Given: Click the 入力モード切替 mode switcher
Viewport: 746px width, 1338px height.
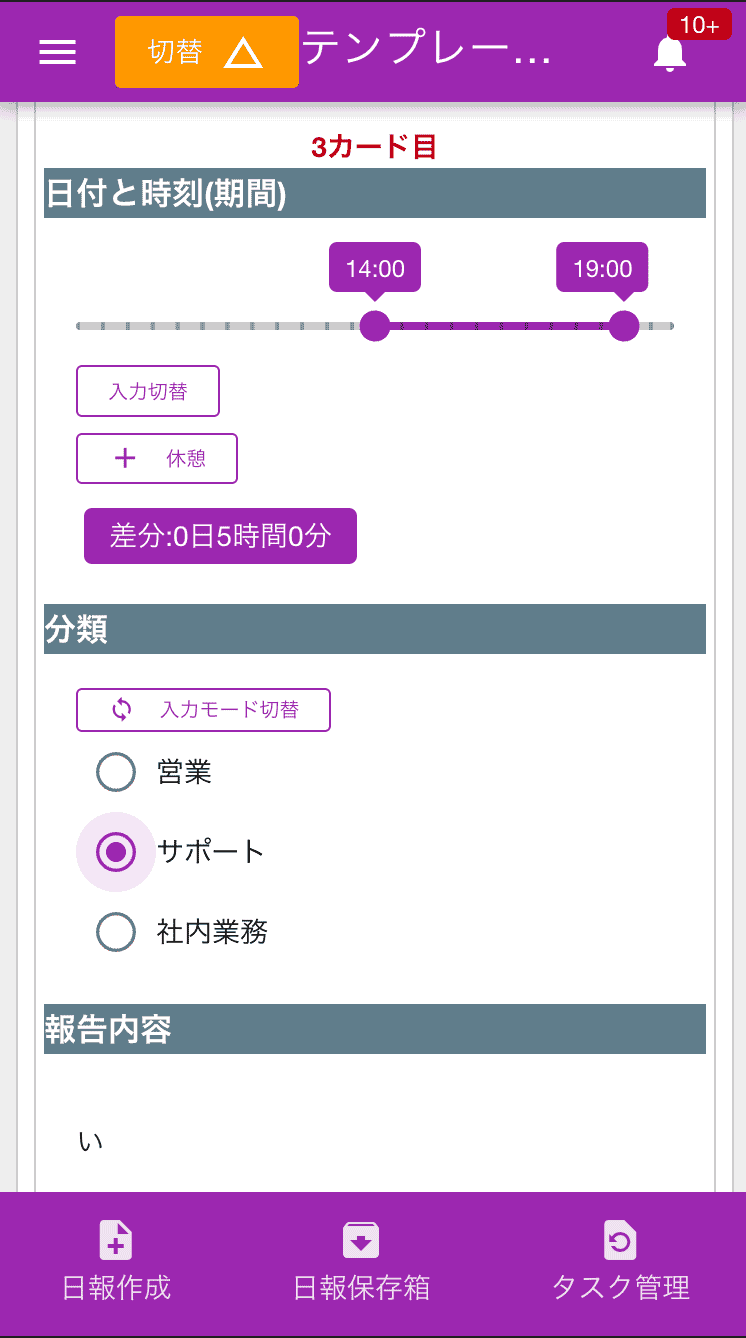Looking at the screenshot, I should pyautogui.click(x=203, y=710).
